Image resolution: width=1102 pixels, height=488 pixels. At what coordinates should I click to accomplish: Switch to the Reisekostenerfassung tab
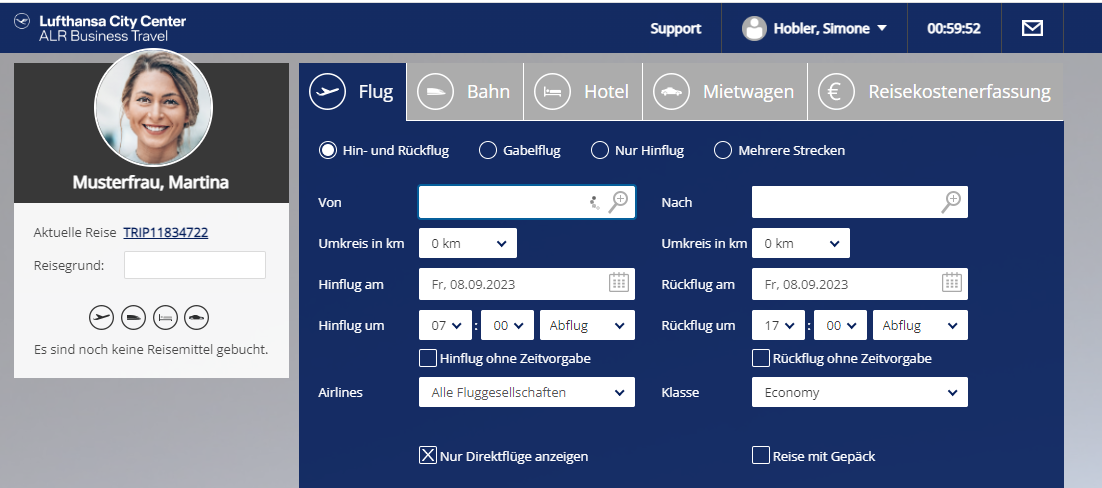coord(936,92)
